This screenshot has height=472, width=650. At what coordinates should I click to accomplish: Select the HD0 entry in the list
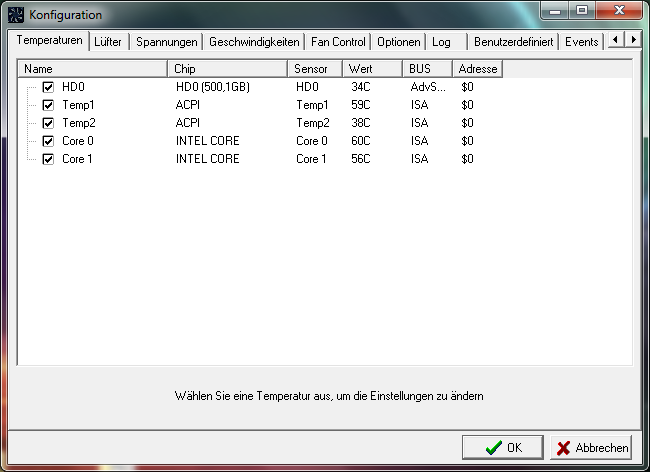(73, 87)
